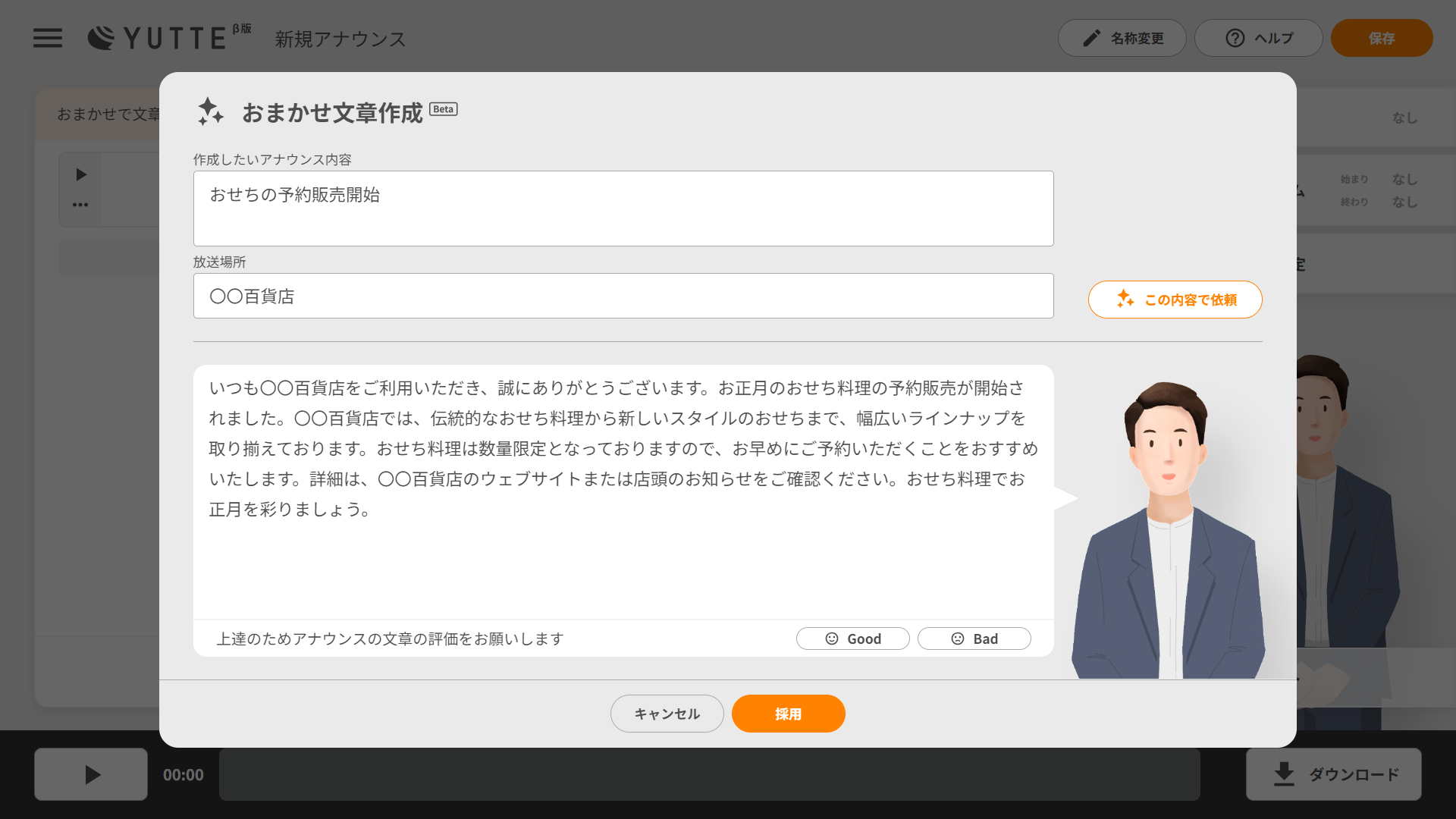Open the three-dots block options
1456x819 pixels.
point(80,205)
